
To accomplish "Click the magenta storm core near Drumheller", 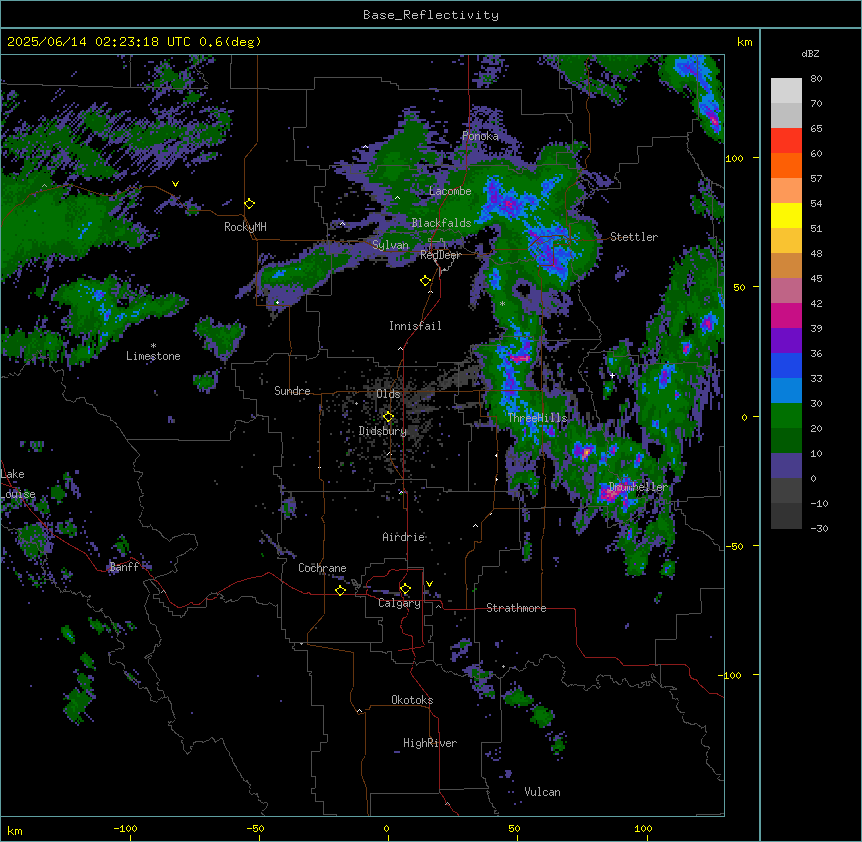I will [610, 494].
